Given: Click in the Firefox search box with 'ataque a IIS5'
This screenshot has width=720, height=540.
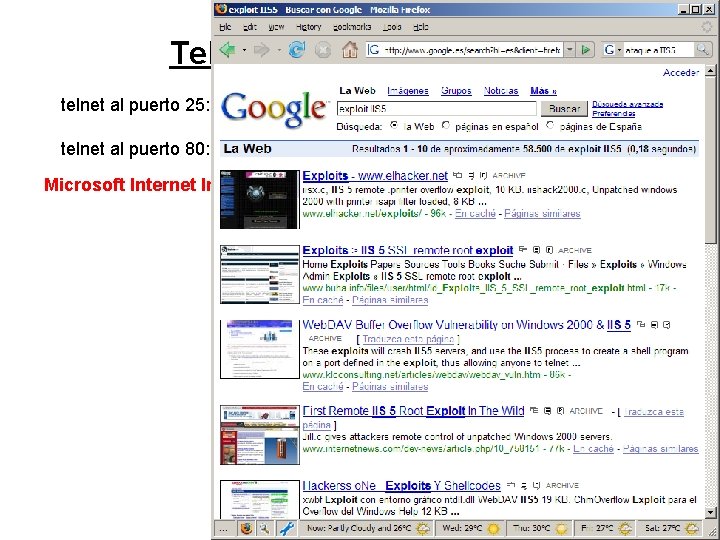Looking at the screenshot, I should [658, 50].
